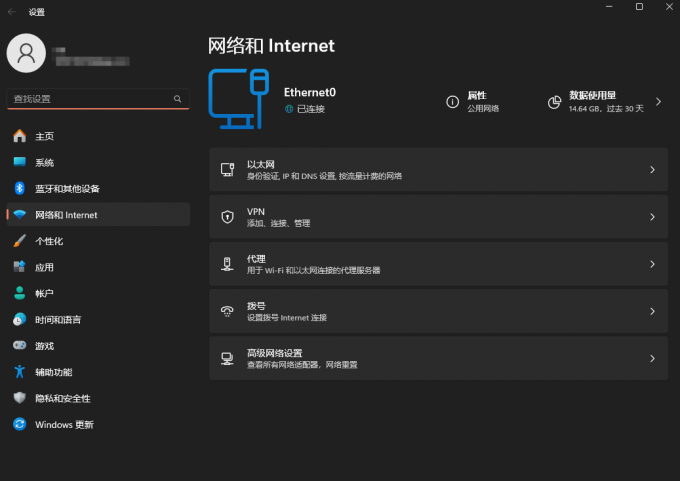
Task: Click the large Ethernet computer icon
Action: tap(239, 99)
